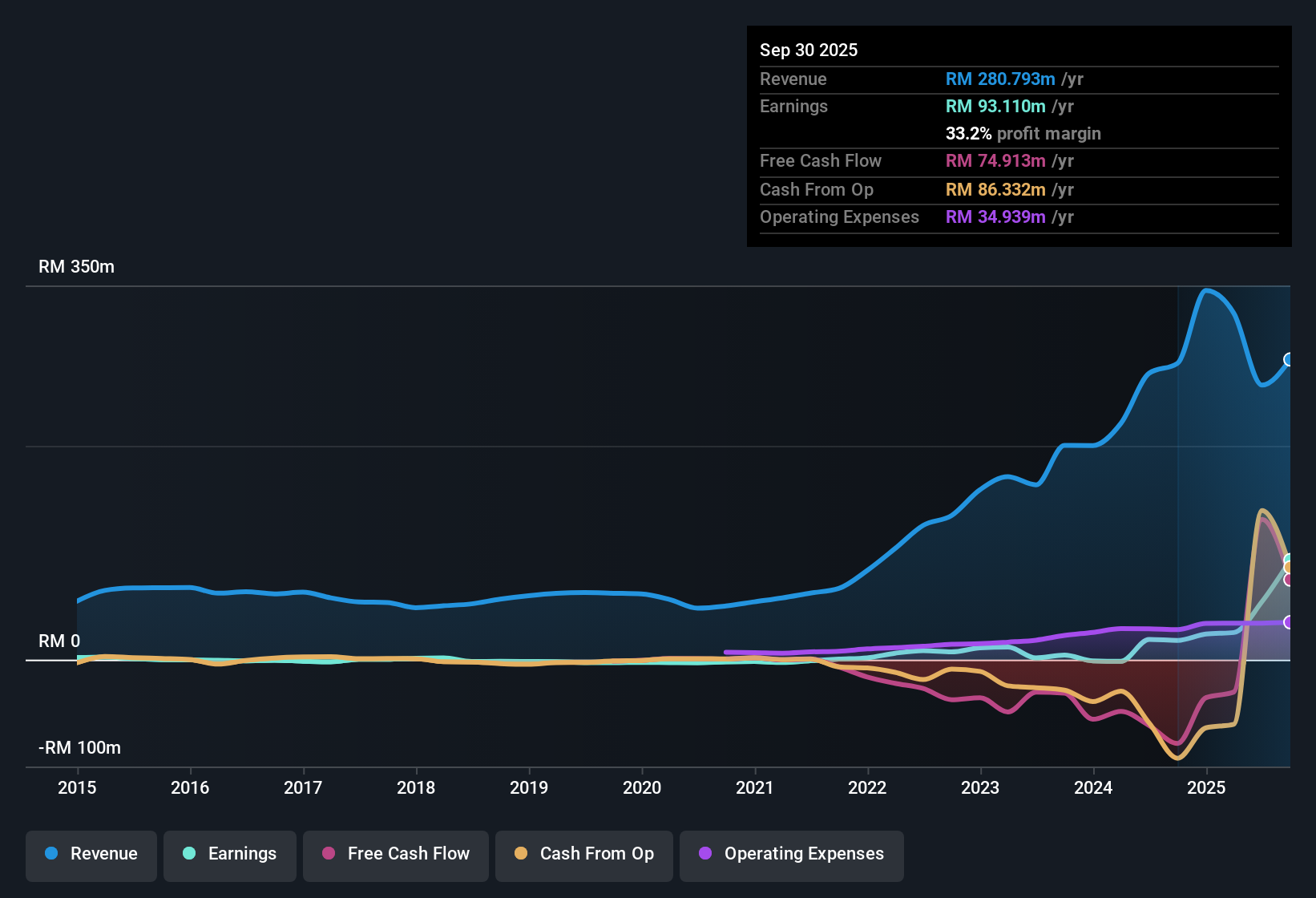Click the Cash From Op legend color dot
The image size is (1316, 898).
pyautogui.click(x=521, y=854)
